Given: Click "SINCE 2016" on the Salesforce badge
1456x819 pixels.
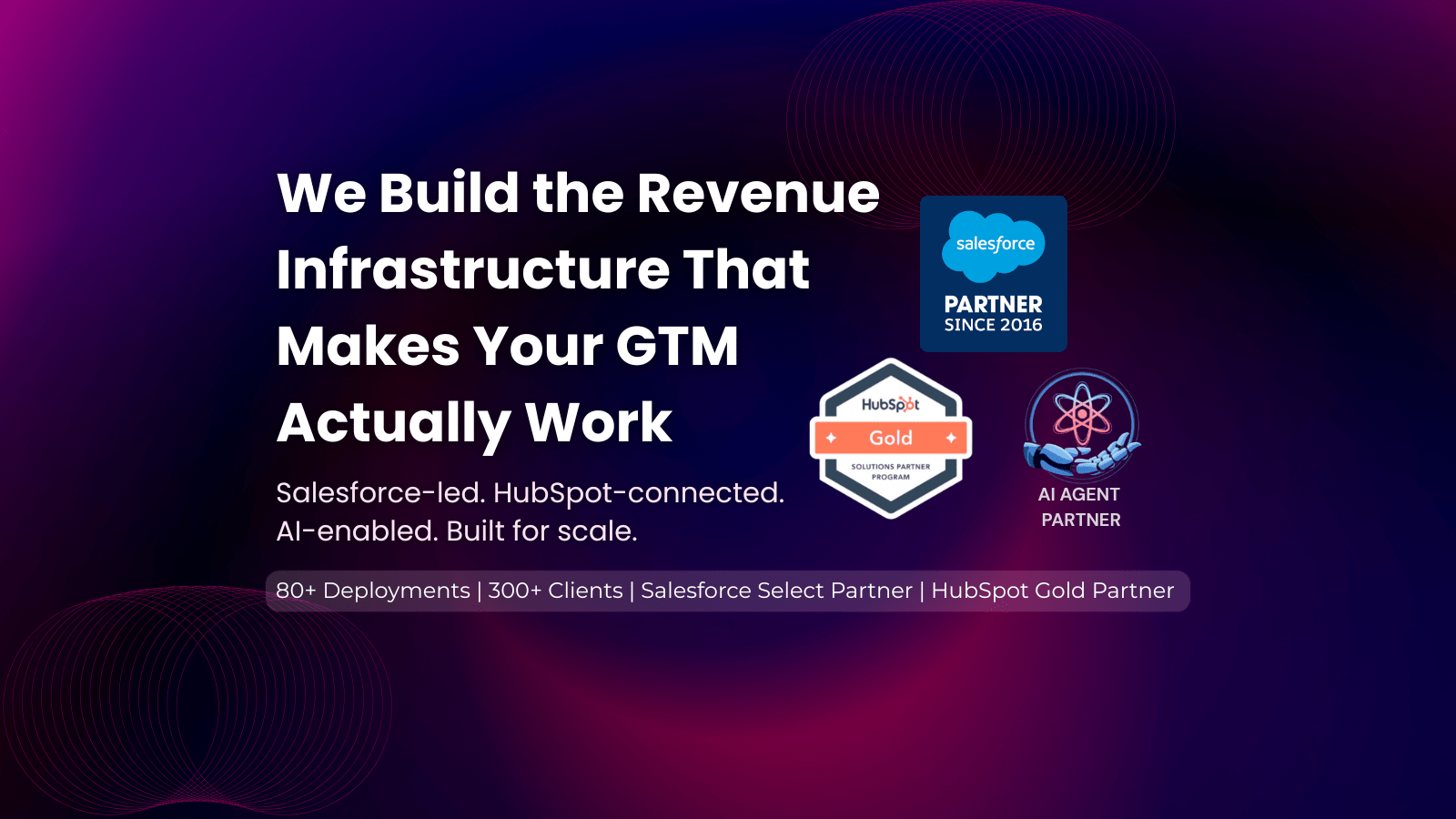Looking at the screenshot, I should [x=993, y=326].
